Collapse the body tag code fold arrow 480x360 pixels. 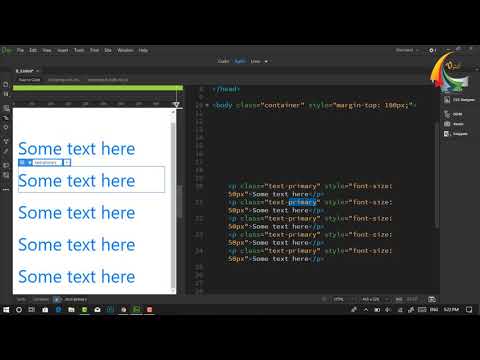tap(207, 105)
